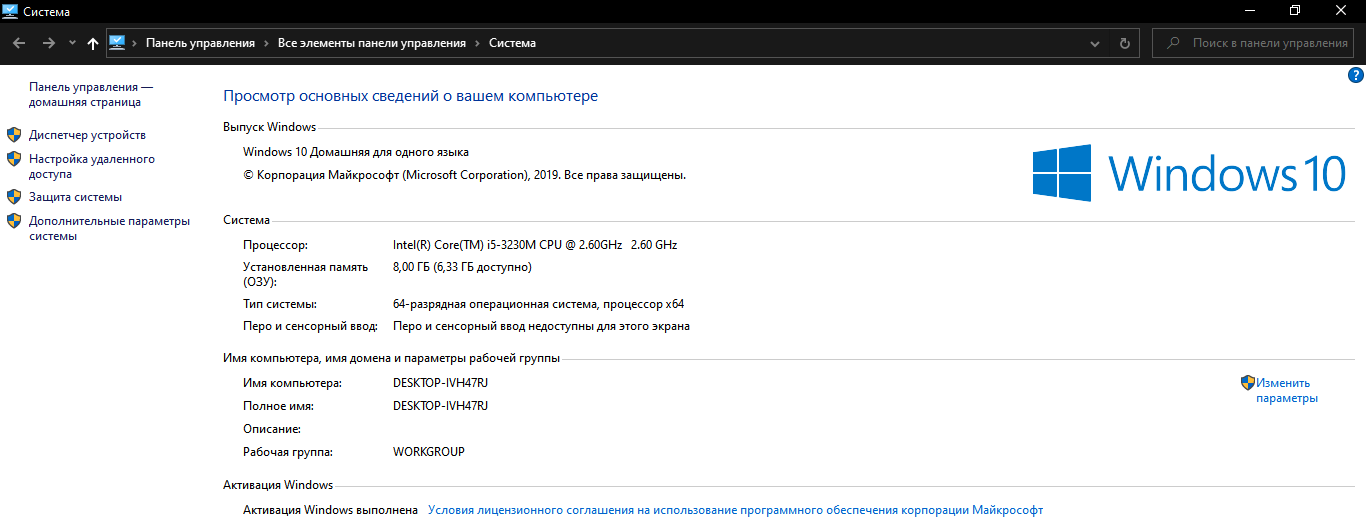Expand chevron after address bar computer icon
This screenshot has height=530, width=1366.
pyautogui.click(x=134, y=43)
